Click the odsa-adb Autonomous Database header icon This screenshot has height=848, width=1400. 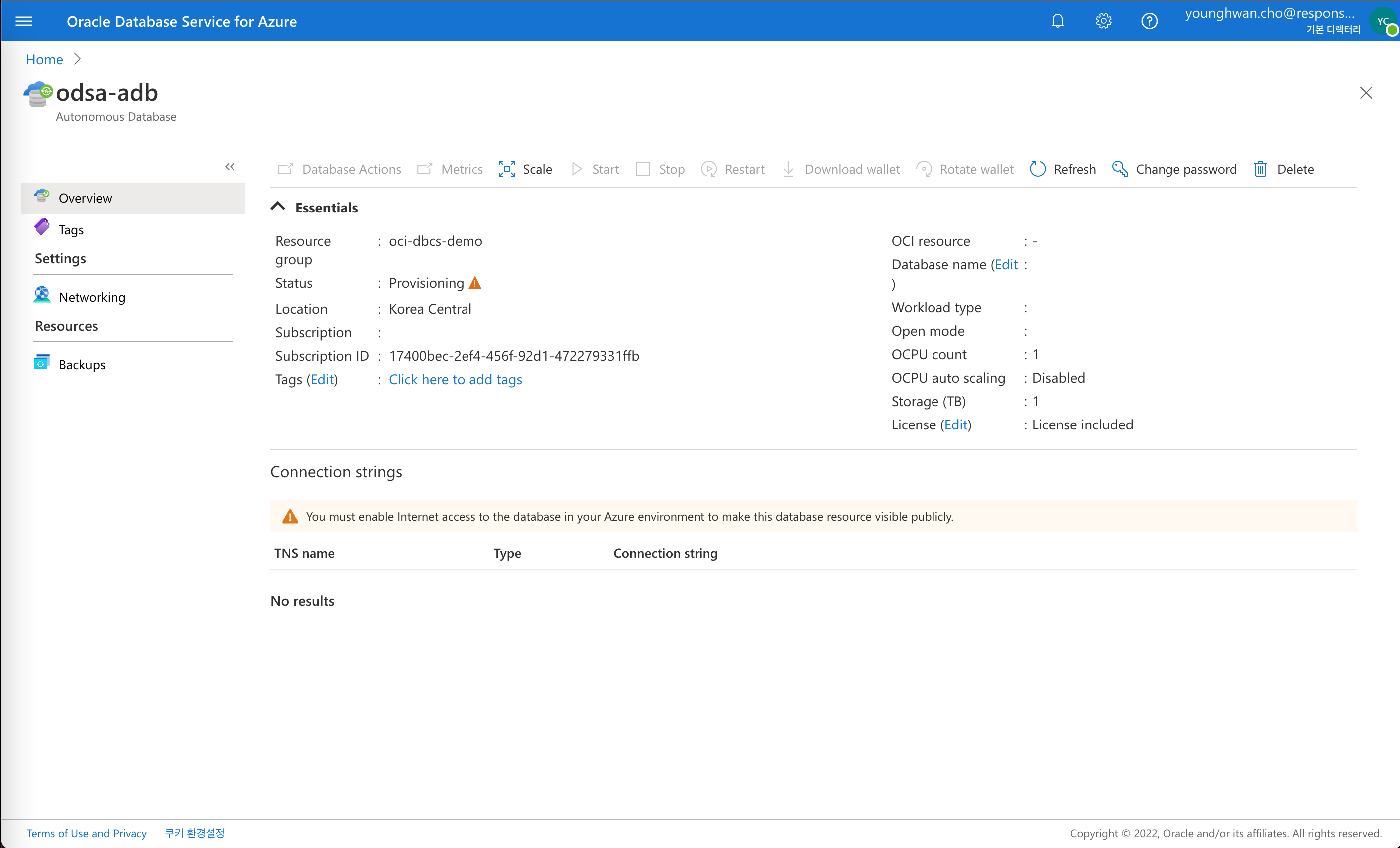[38, 94]
